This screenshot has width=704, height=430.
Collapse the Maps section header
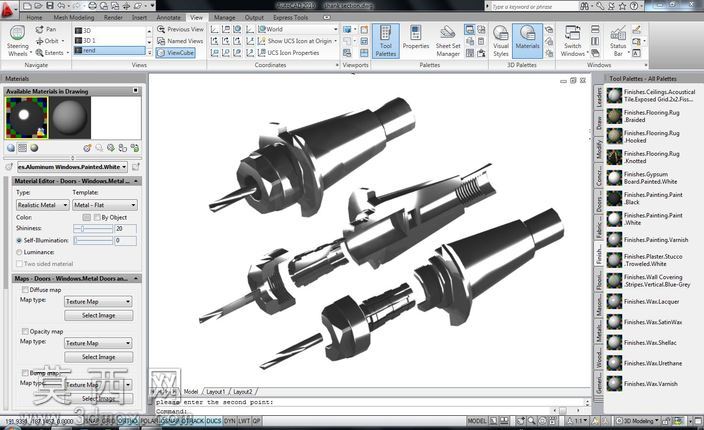point(136,279)
